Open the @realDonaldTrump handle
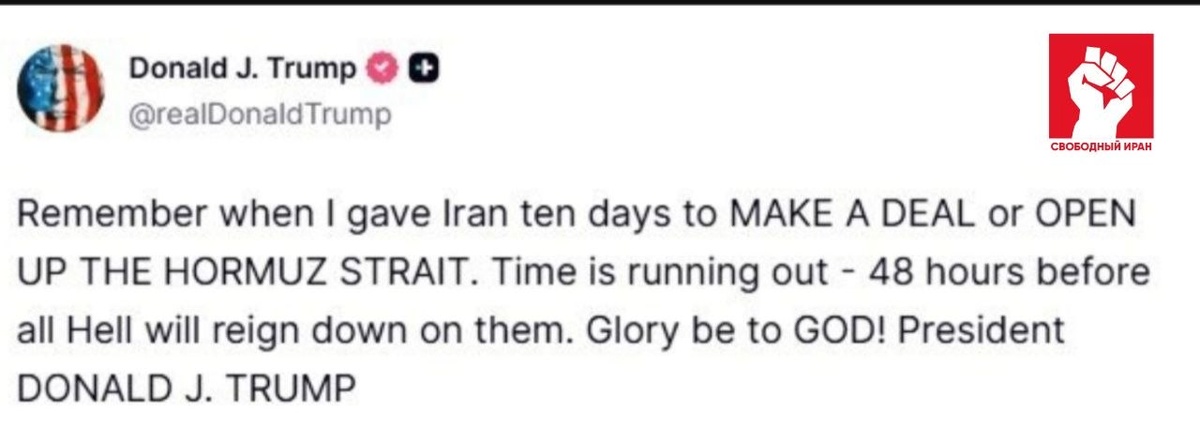Image resolution: width=1200 pixels, height=428 pixels. [x=260, y=115]
